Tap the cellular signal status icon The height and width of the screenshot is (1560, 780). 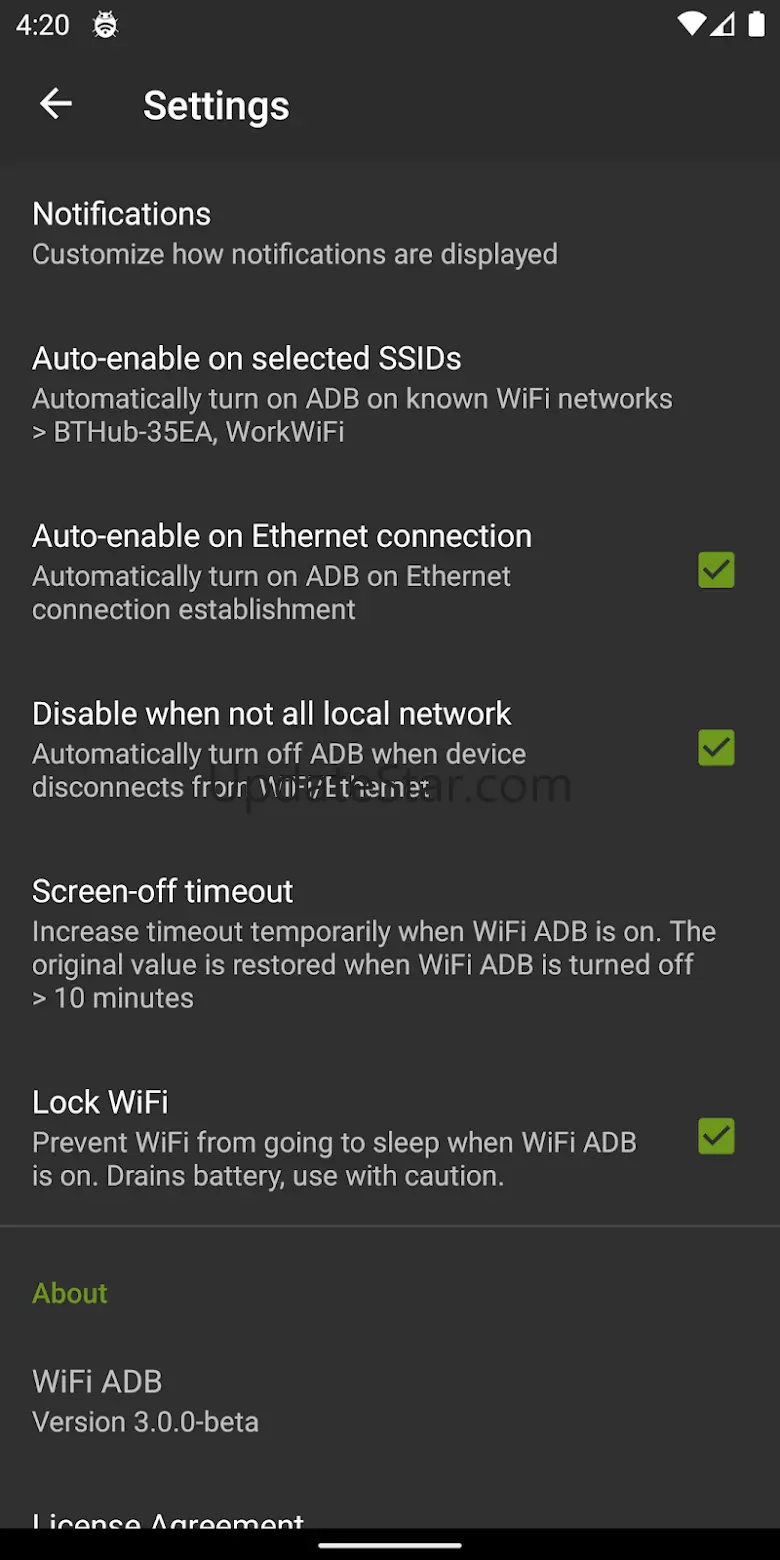coord(723,25)
